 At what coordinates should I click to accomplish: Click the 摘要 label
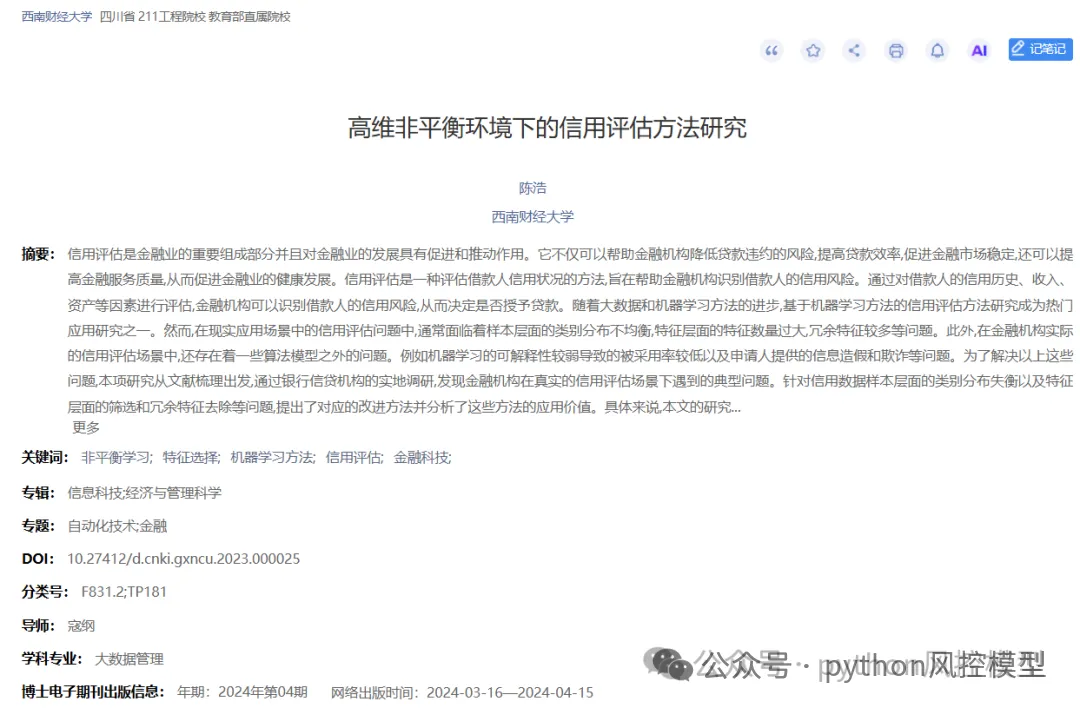[38, 254]
